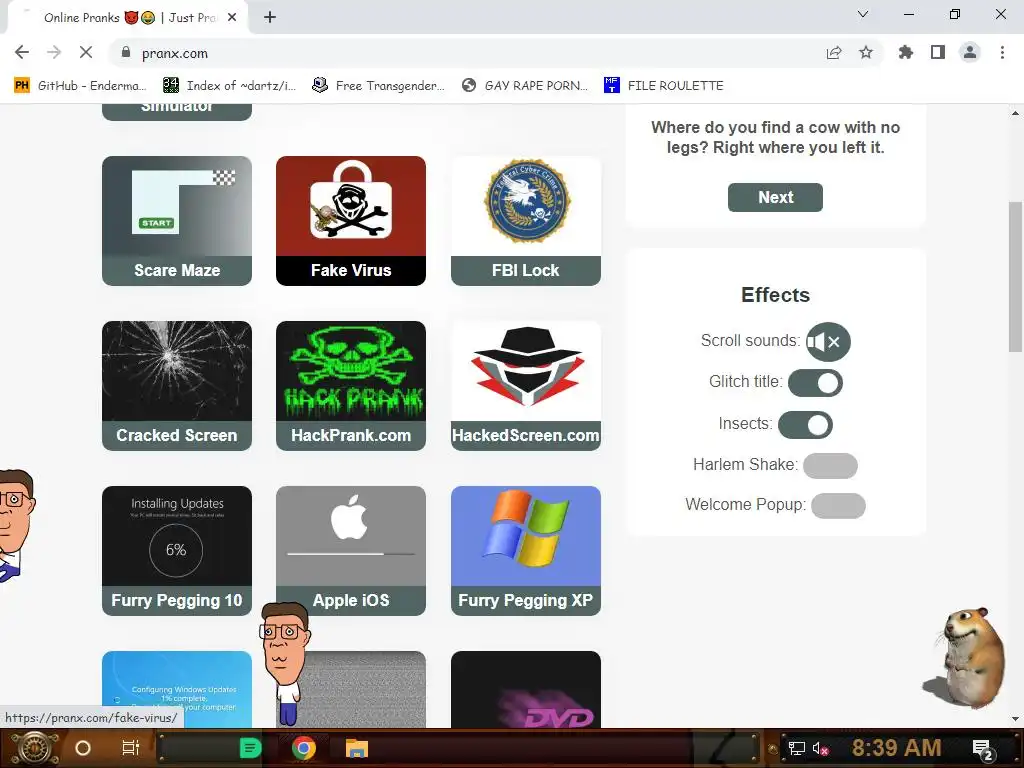Screen dimensions: 1024x768
Task: Open Cortana circle on the taskbar
Action: click(83, 748)
